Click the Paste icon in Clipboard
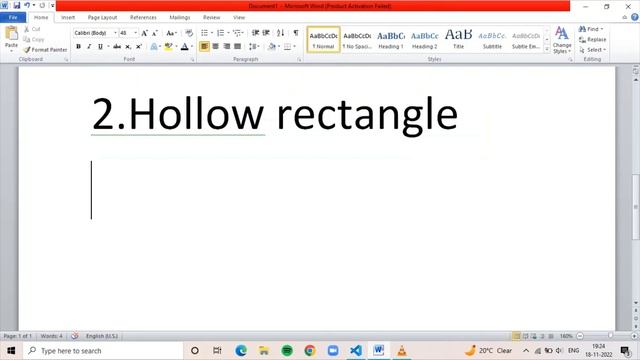This screenshot has width=640, height=360. (x=11, y=34)
